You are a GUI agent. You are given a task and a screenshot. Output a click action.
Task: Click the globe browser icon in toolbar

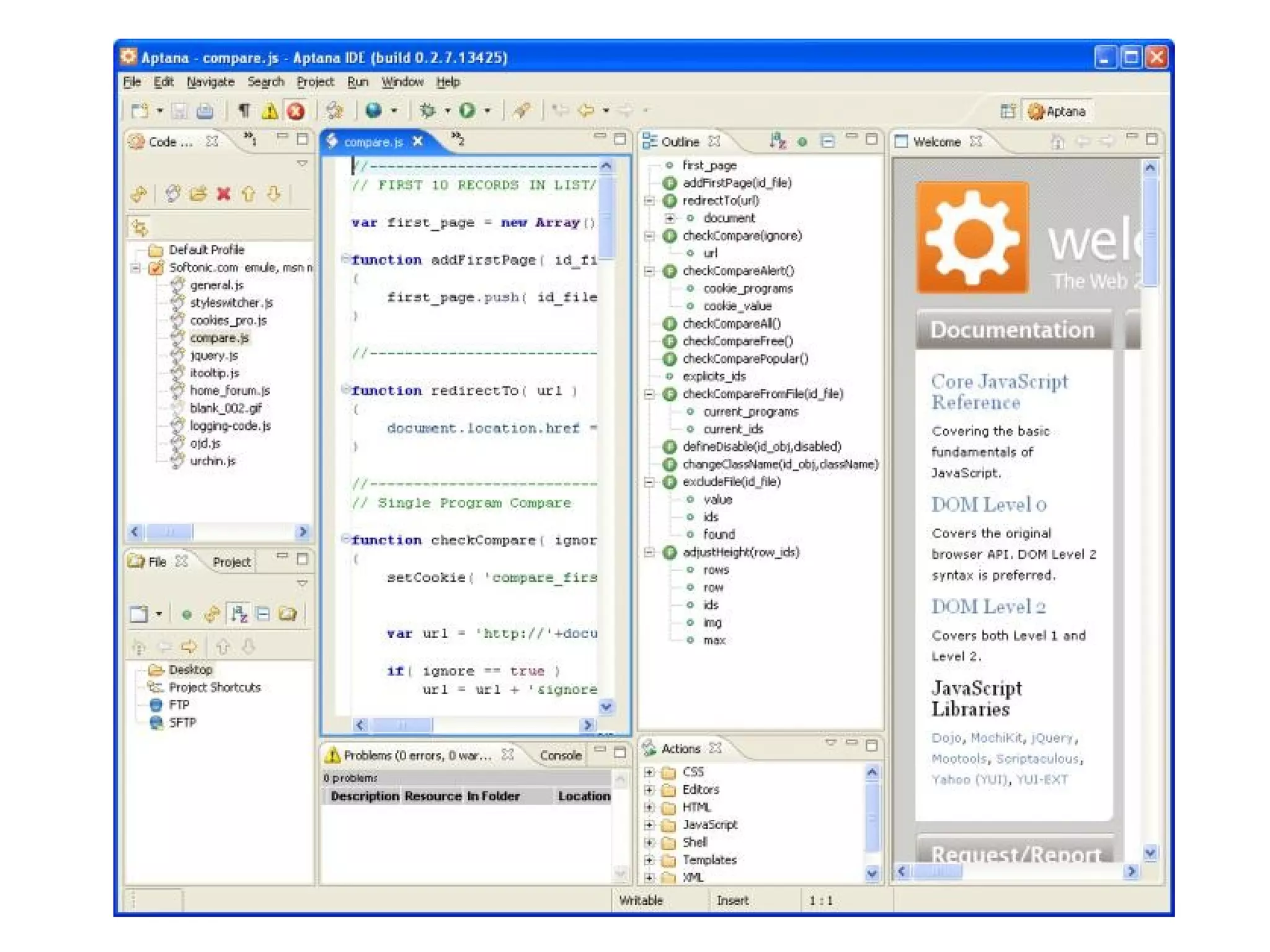[x=373, y=110]
